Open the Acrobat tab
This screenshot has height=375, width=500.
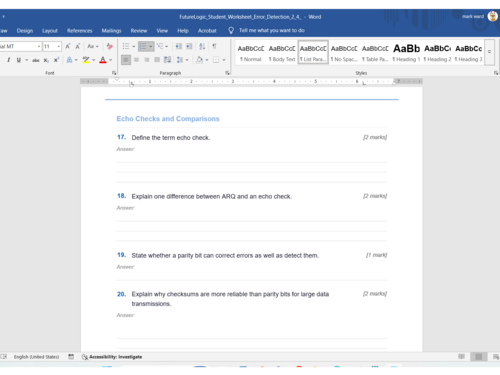point(207,30)
